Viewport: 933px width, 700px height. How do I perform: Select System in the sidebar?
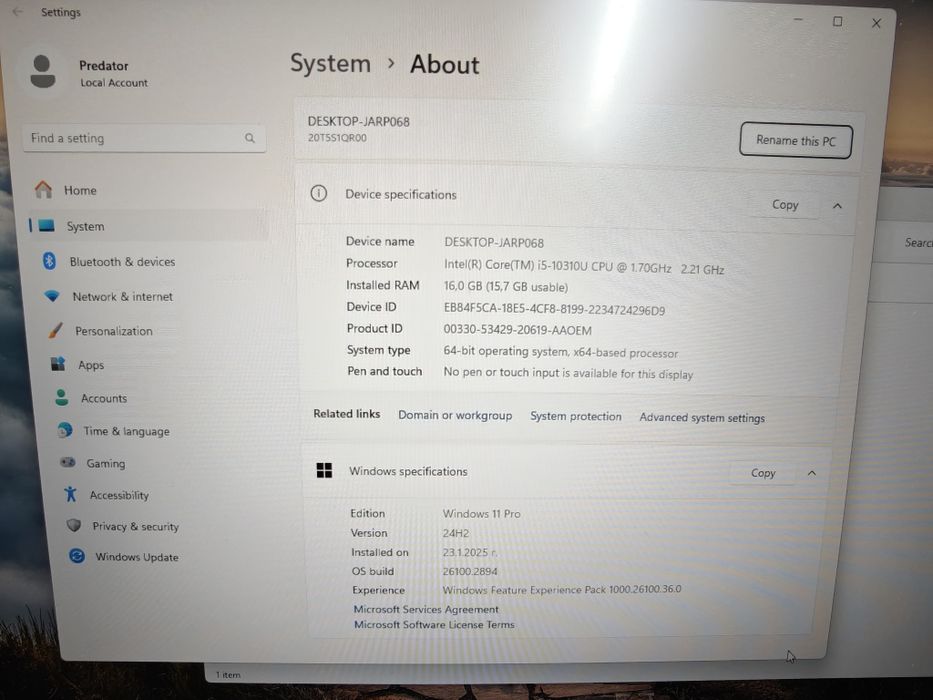(148, 226)
